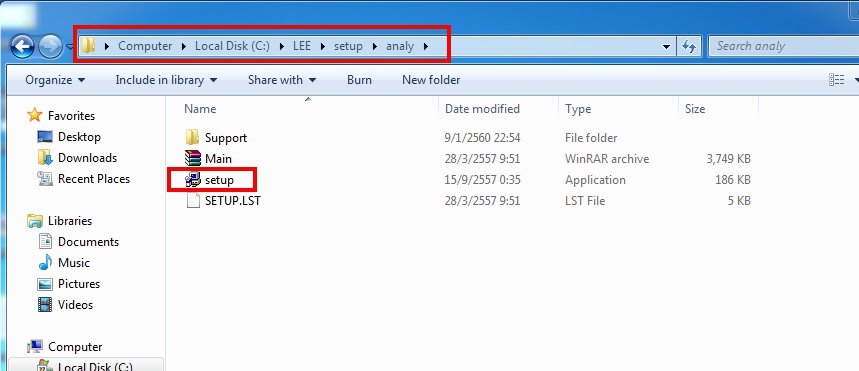Open the recent pages dropdown beside Forward
859x371 pixels.
click(x=69, y=47)
